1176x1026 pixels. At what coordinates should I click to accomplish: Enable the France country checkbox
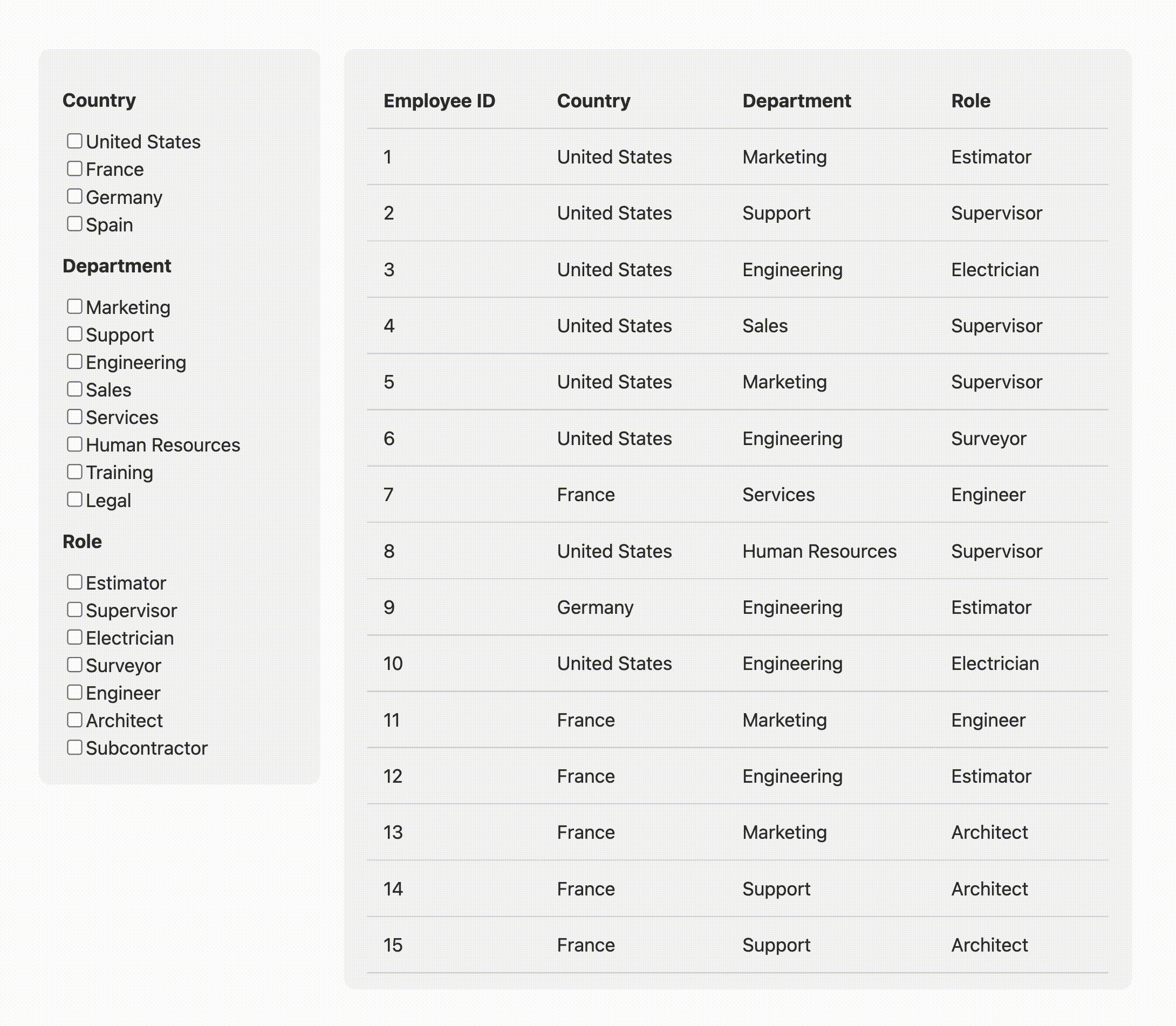pos(74,168)
